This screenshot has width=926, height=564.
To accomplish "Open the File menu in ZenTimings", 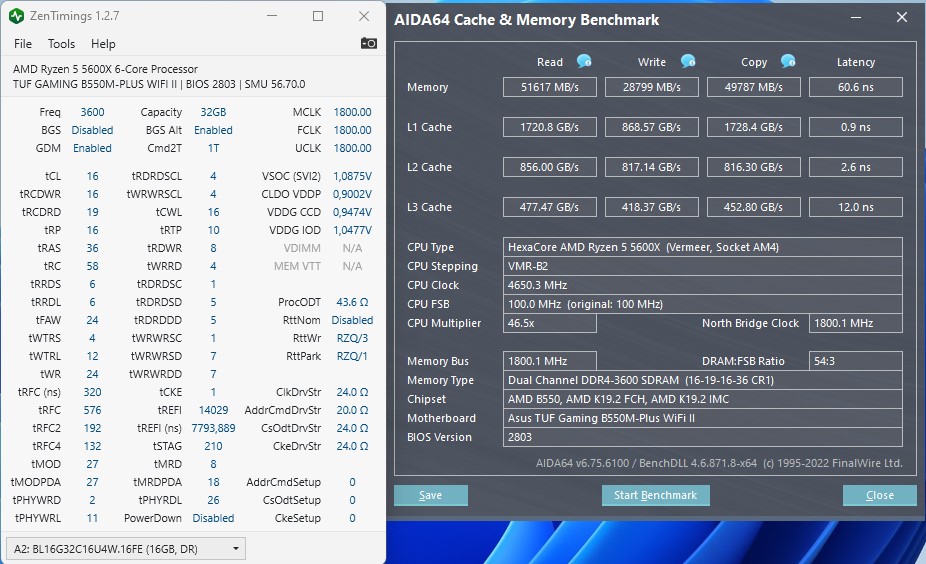I will (22, 44).
